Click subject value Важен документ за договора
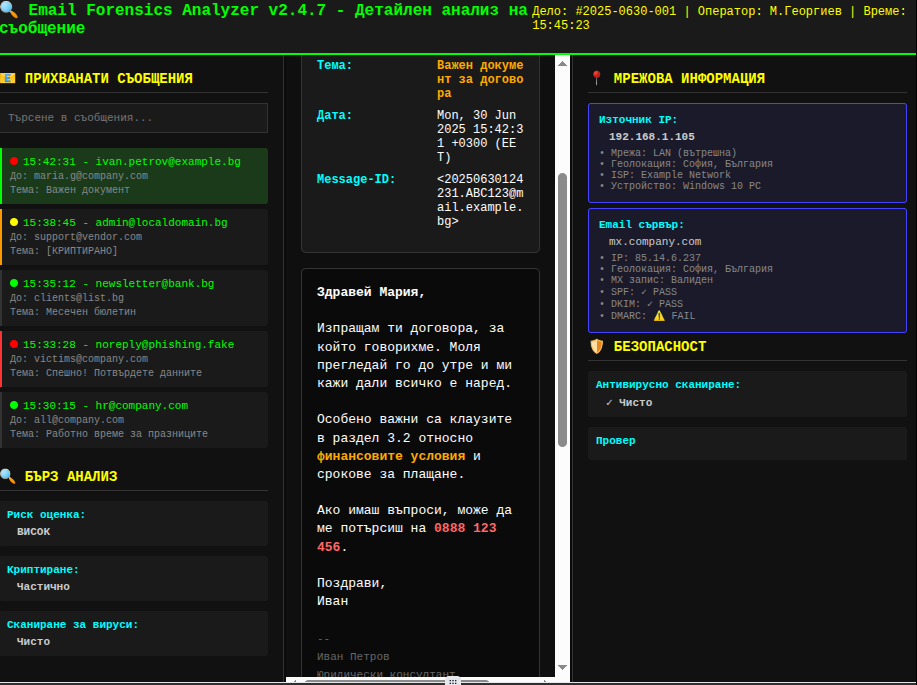 (480, 79)
